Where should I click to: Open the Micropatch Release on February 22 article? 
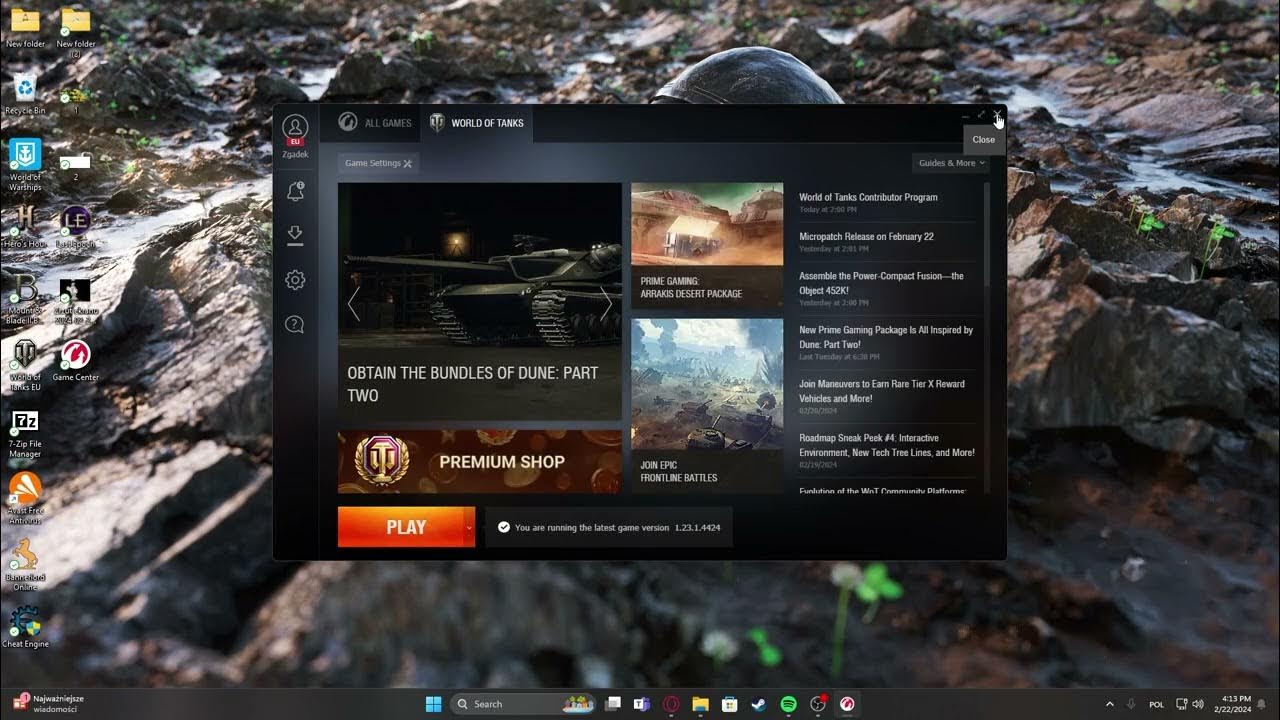(866, 236)
